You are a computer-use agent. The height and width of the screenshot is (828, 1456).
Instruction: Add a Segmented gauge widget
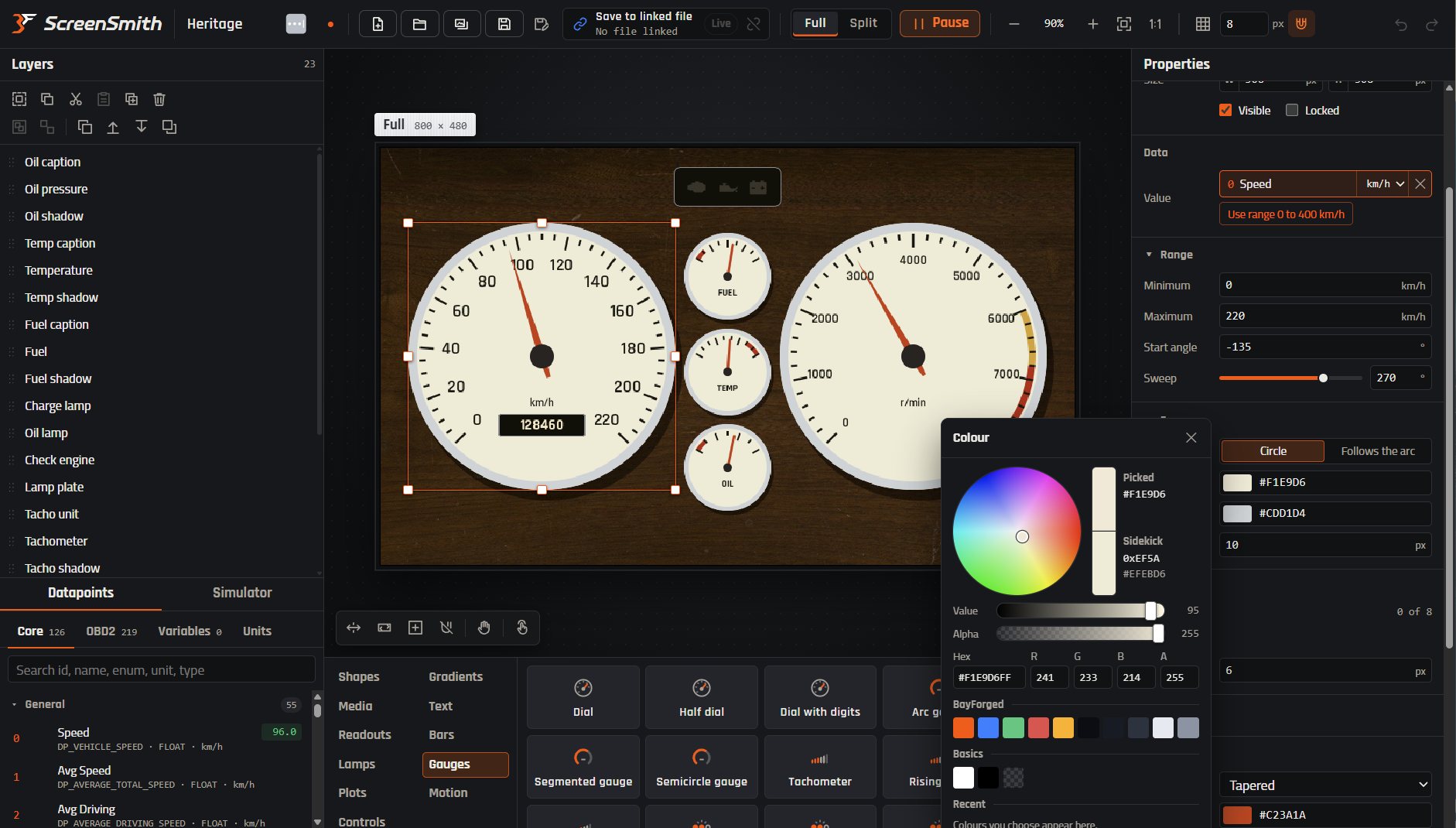point(583,767)
